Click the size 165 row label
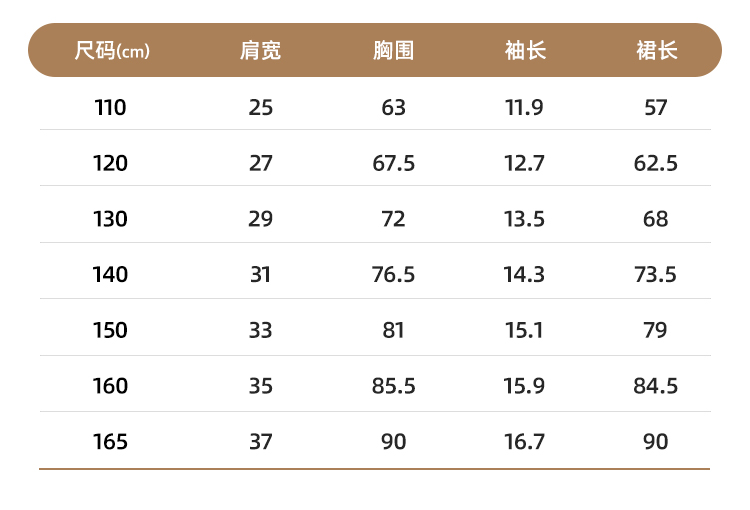Image resolution: width=750 pixels, height=510 pixels. (x=111, y=441)
